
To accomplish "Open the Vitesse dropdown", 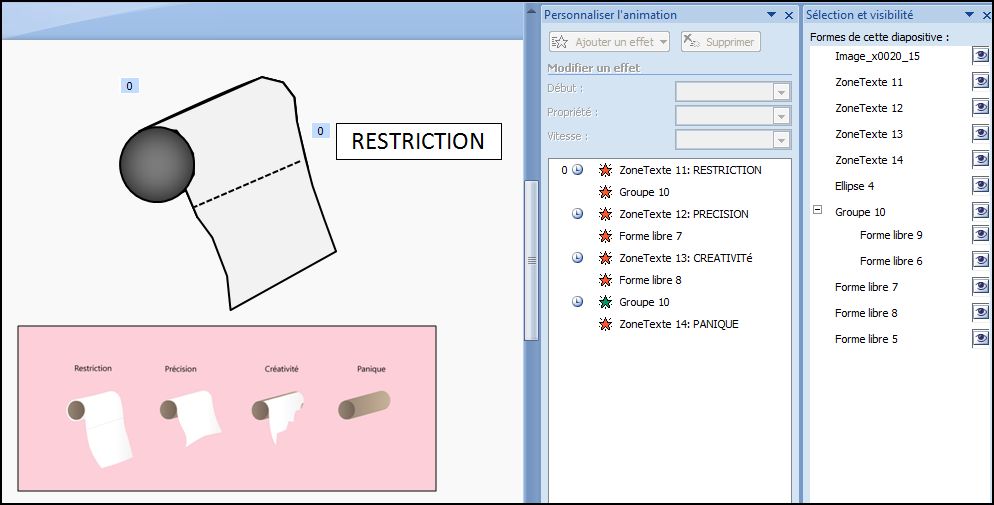I will point(781,139).
